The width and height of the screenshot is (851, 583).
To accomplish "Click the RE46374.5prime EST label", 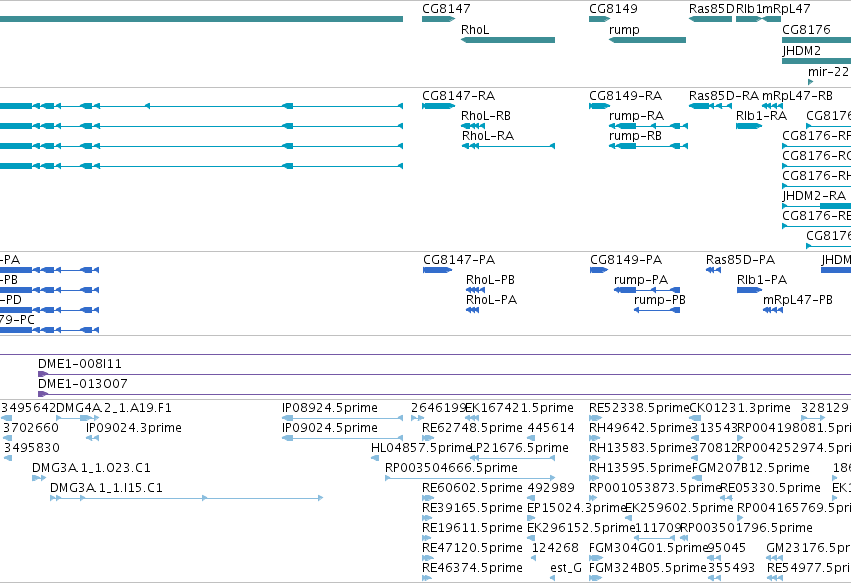I will (472, 568).
